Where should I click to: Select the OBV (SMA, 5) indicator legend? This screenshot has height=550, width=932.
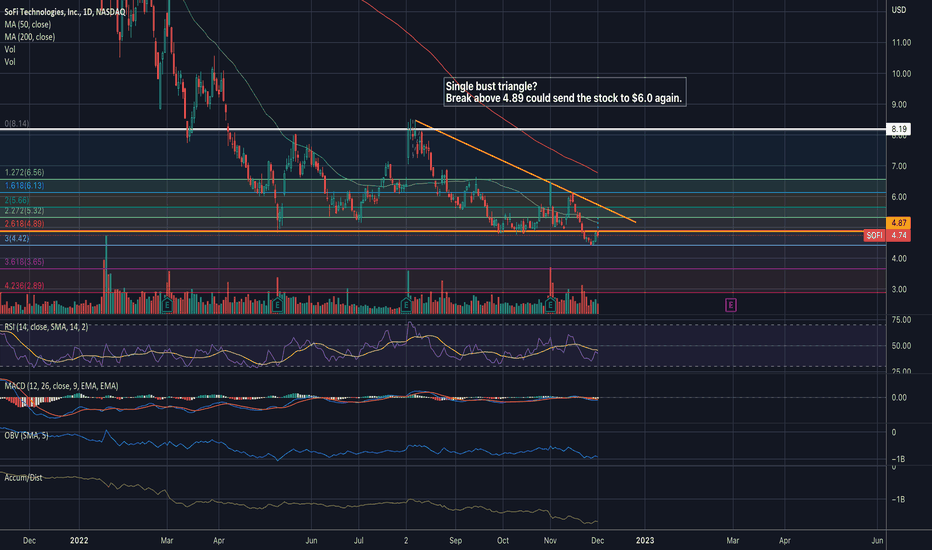(x=26, y=436)
